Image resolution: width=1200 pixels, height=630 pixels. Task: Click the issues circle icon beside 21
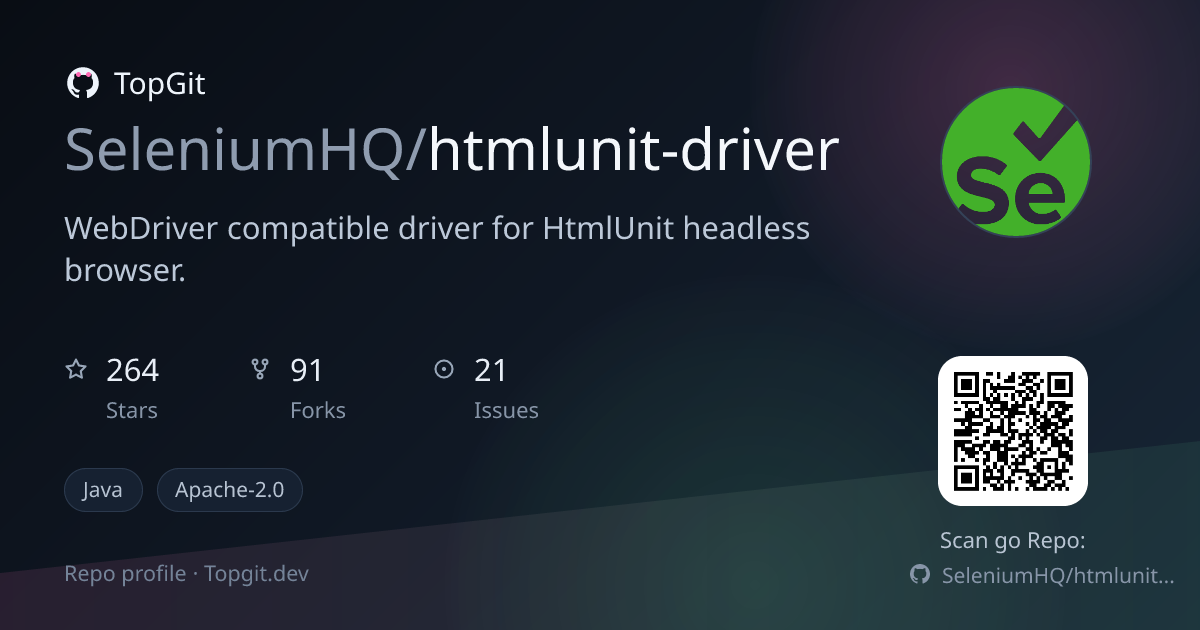[x=444, y=370]
